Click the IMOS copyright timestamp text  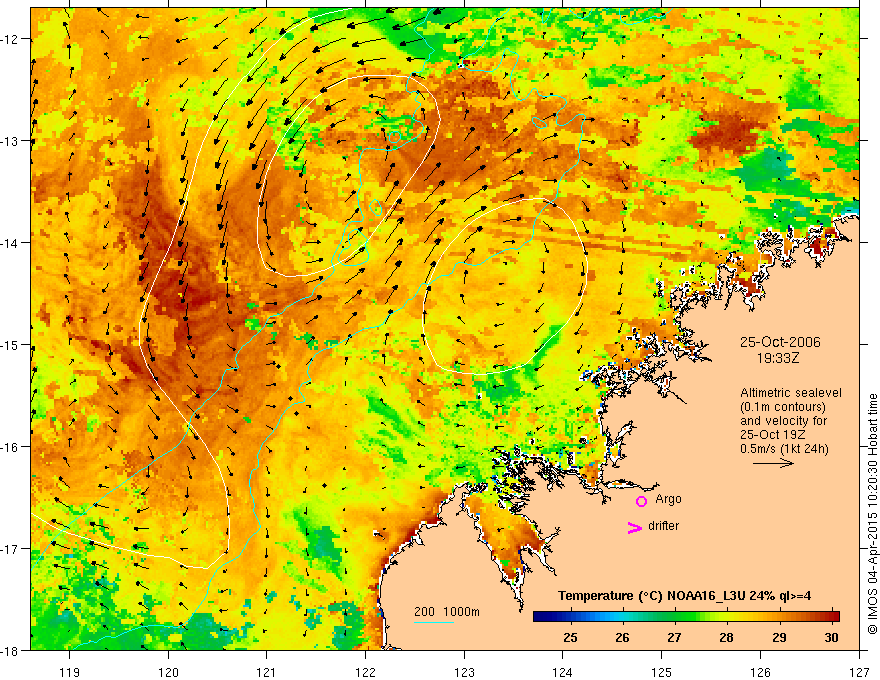(x=872, y=514)
